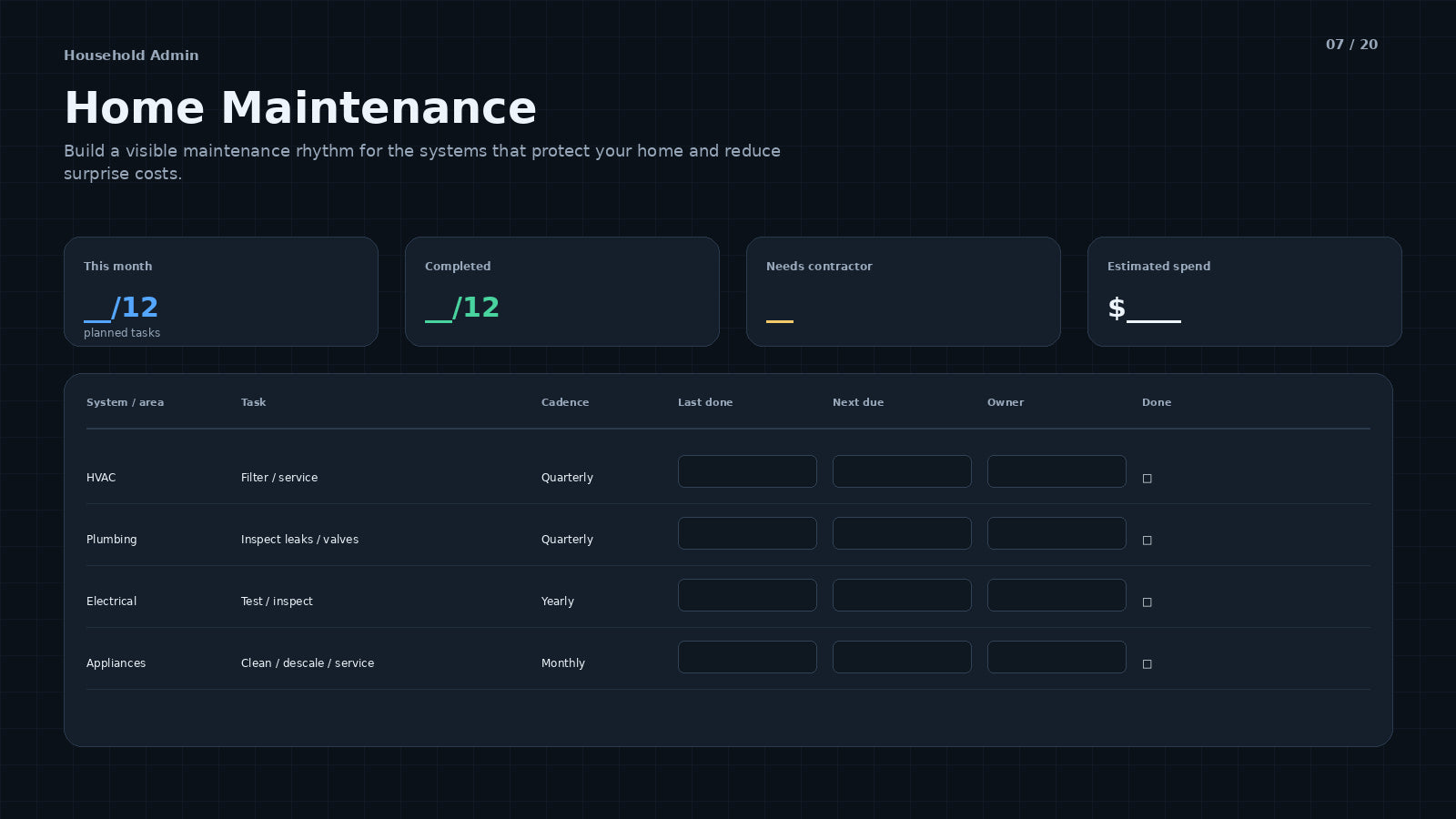
Task: Click the 'HVAC' system cell
Action: click(x=101, y=478)
